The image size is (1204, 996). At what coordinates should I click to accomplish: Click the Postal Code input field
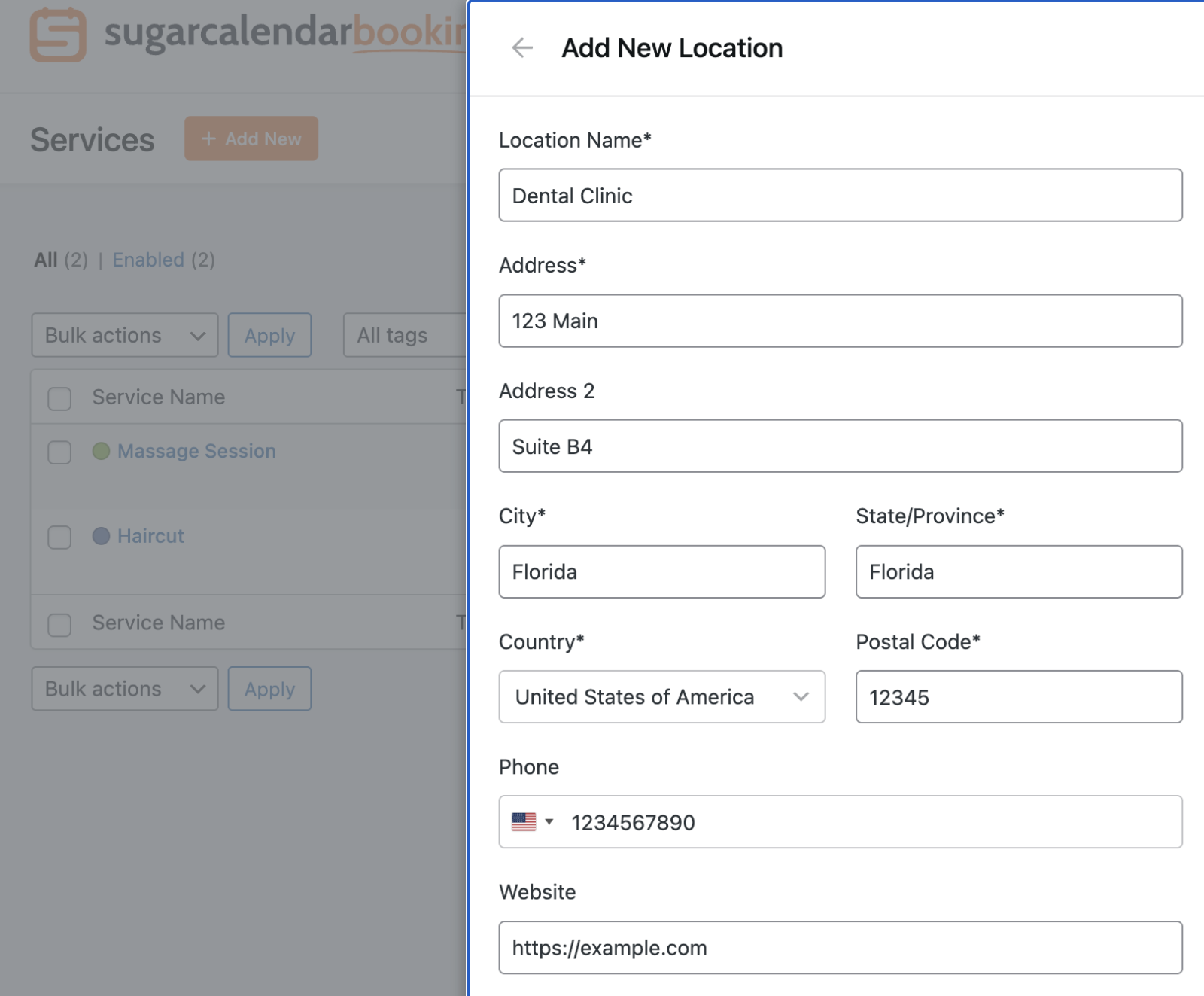click(x=1018, y=697)
